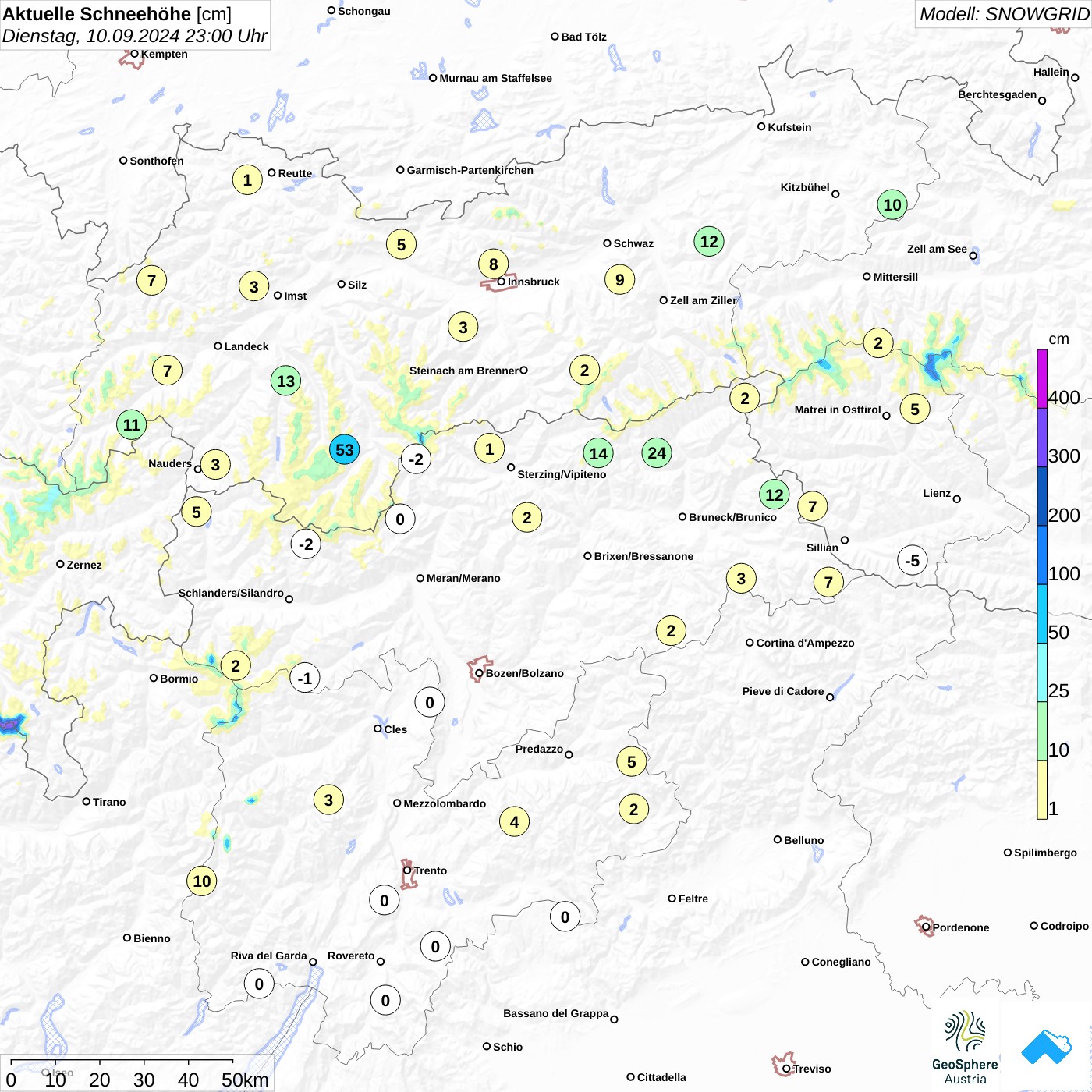Screen dimensions: 1092x1092
Task: Click the Steinach am Brenner label
Action: click(x=463, y=370)
